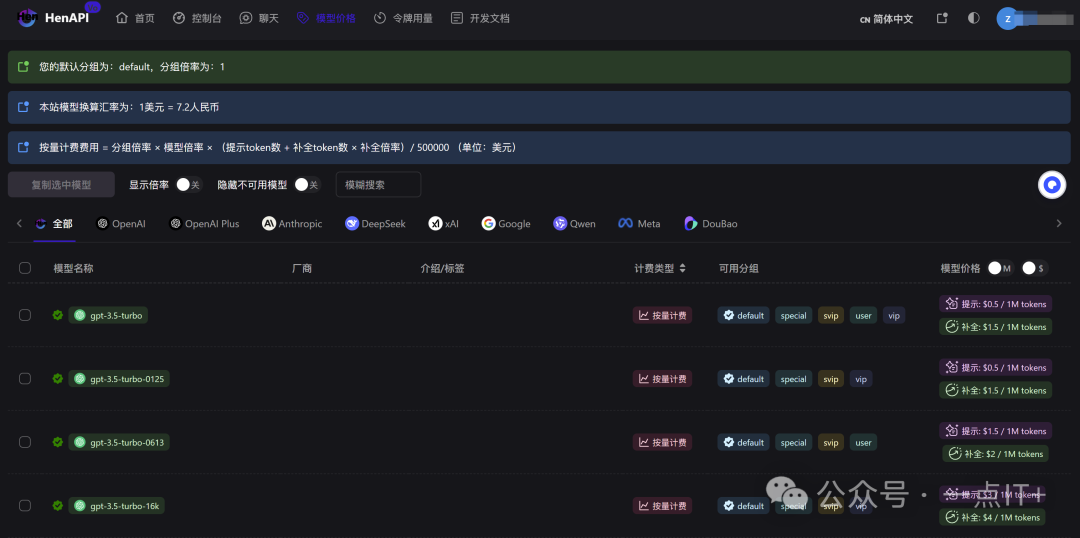The image size is (1080, 538).
Task: Toggle the M price unit switch
Action: [999, 268]
